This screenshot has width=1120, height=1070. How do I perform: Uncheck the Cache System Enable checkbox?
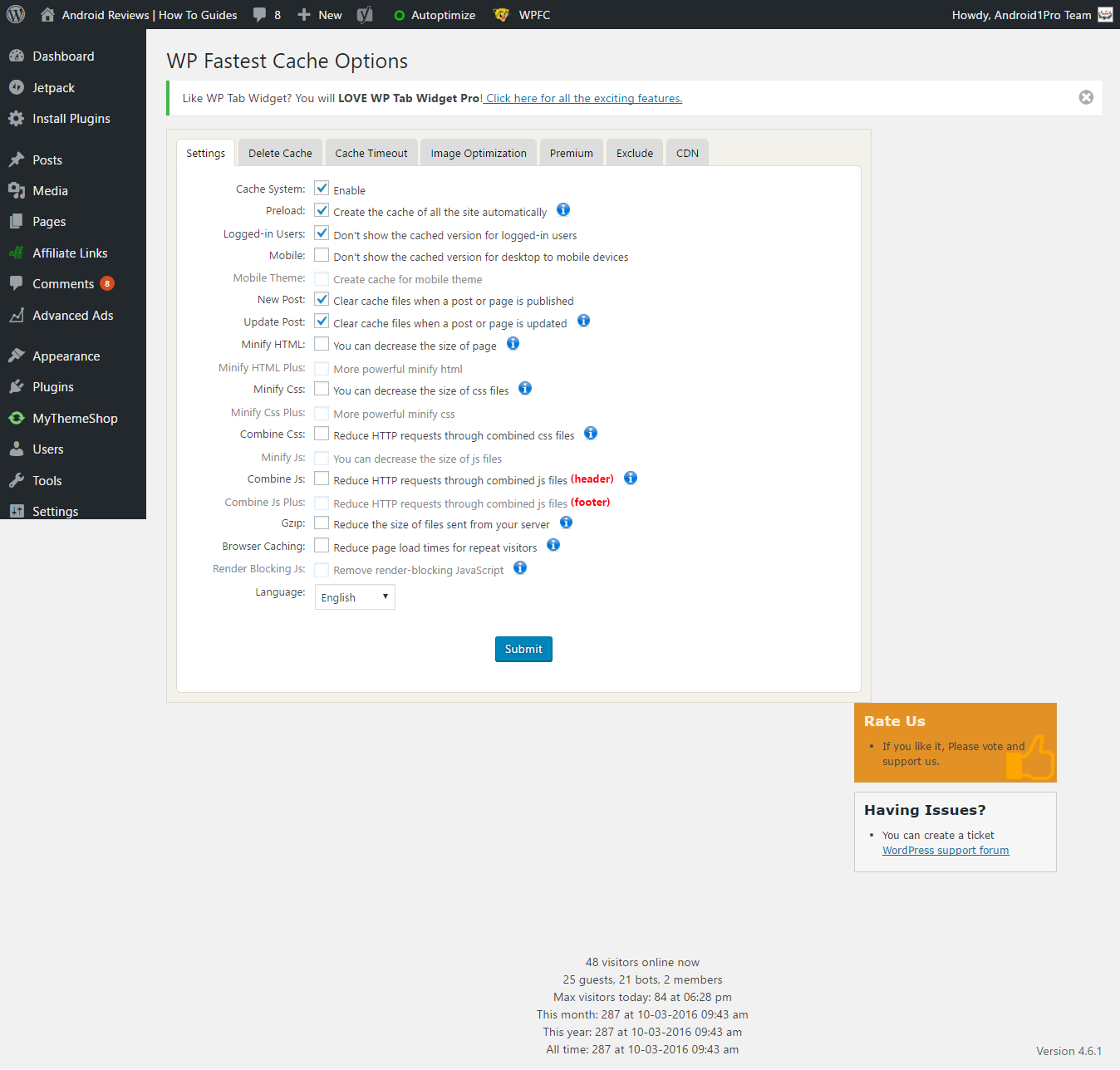point(322,189)
